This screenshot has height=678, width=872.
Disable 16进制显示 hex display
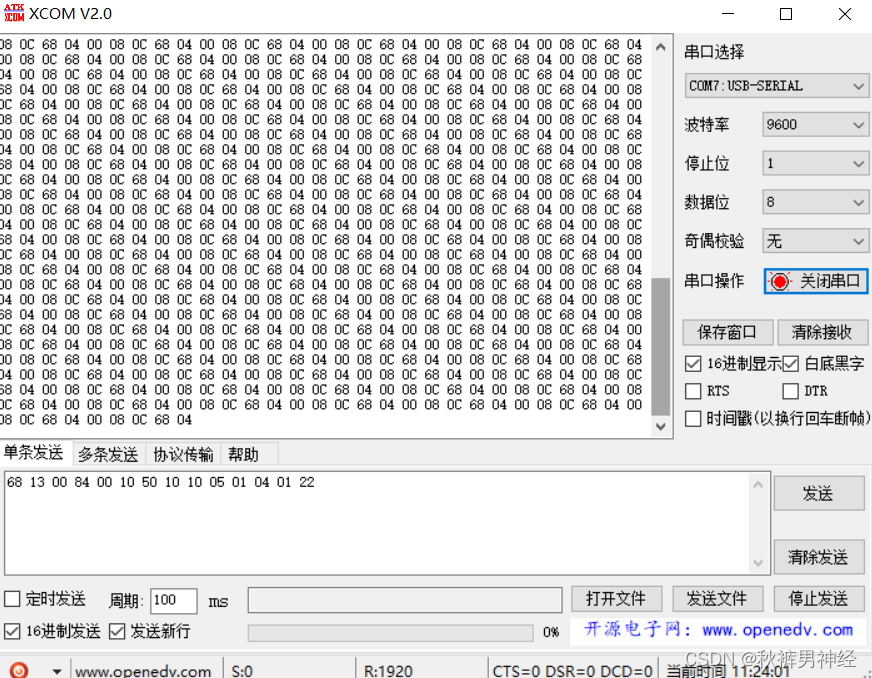692,363
